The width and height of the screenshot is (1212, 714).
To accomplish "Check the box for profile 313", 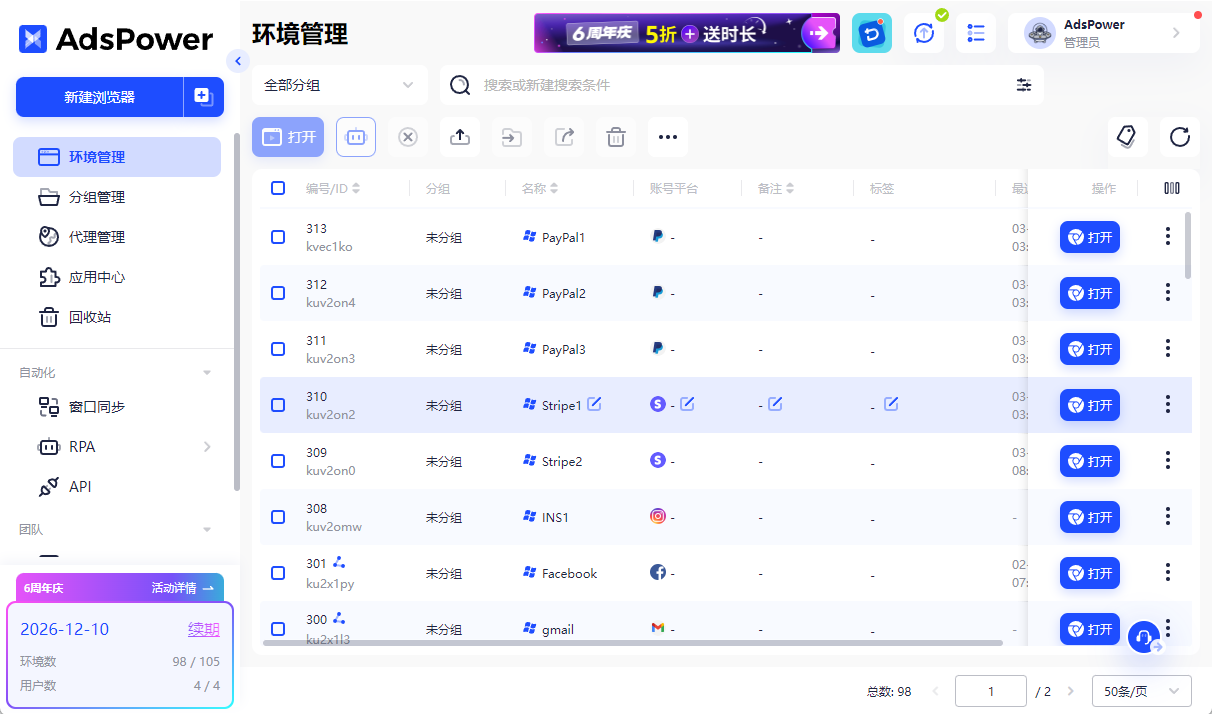I will (278, 237).
